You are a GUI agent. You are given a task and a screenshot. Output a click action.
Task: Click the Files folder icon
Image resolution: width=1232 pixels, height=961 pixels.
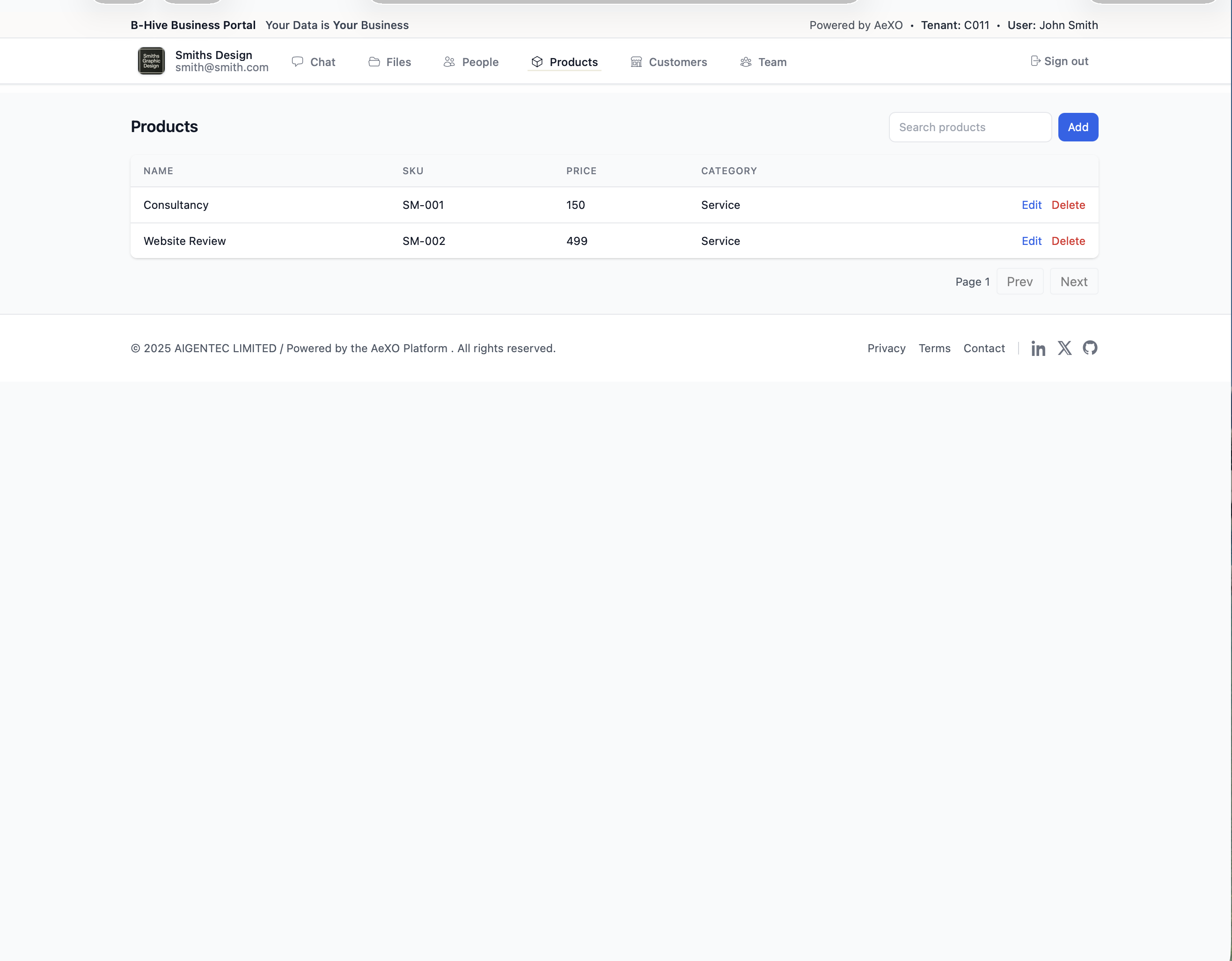[x=374, y=61]
